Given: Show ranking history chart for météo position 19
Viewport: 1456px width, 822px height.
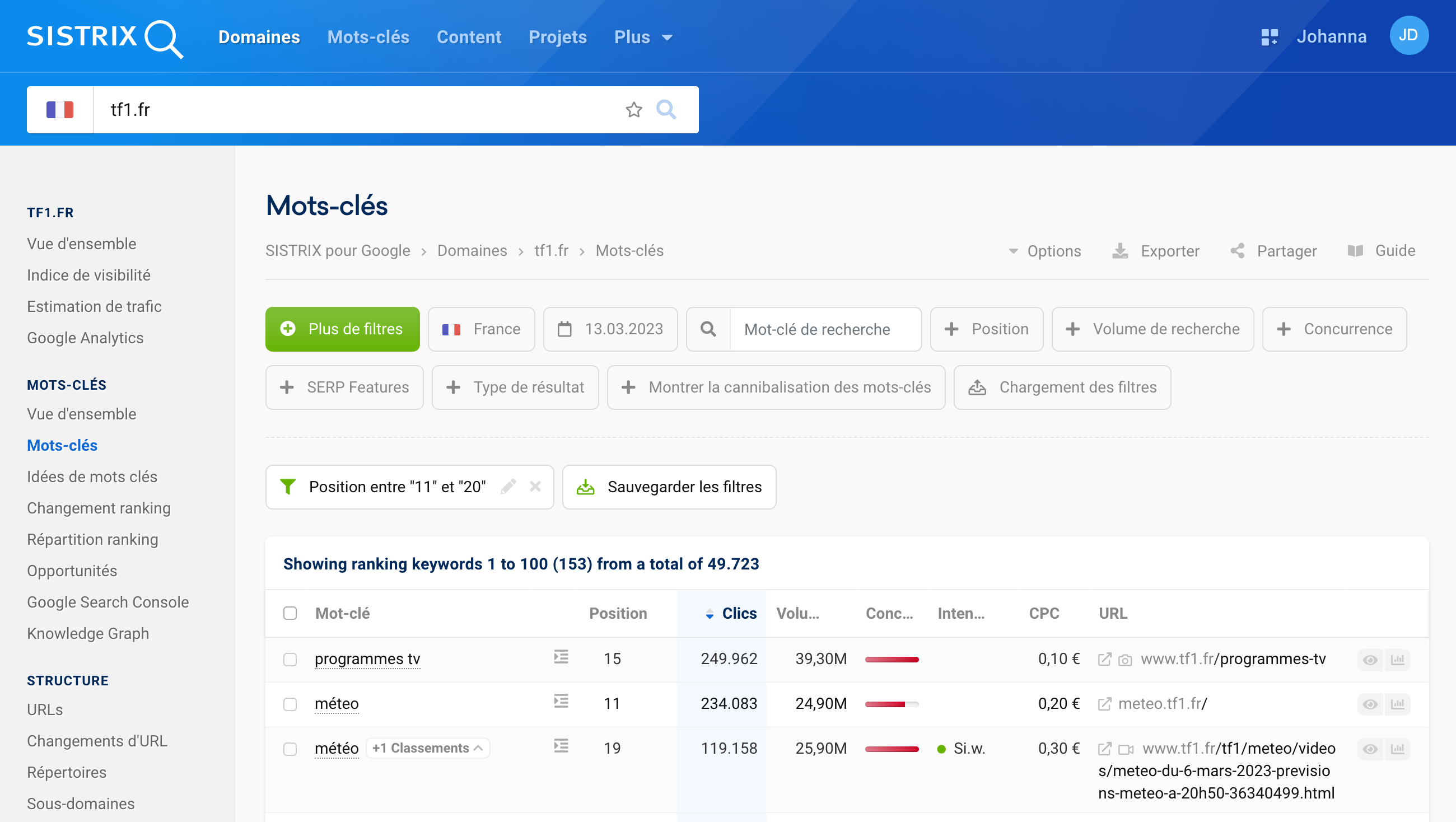Looking at the screenshot, I should (x=1397, y=749).
